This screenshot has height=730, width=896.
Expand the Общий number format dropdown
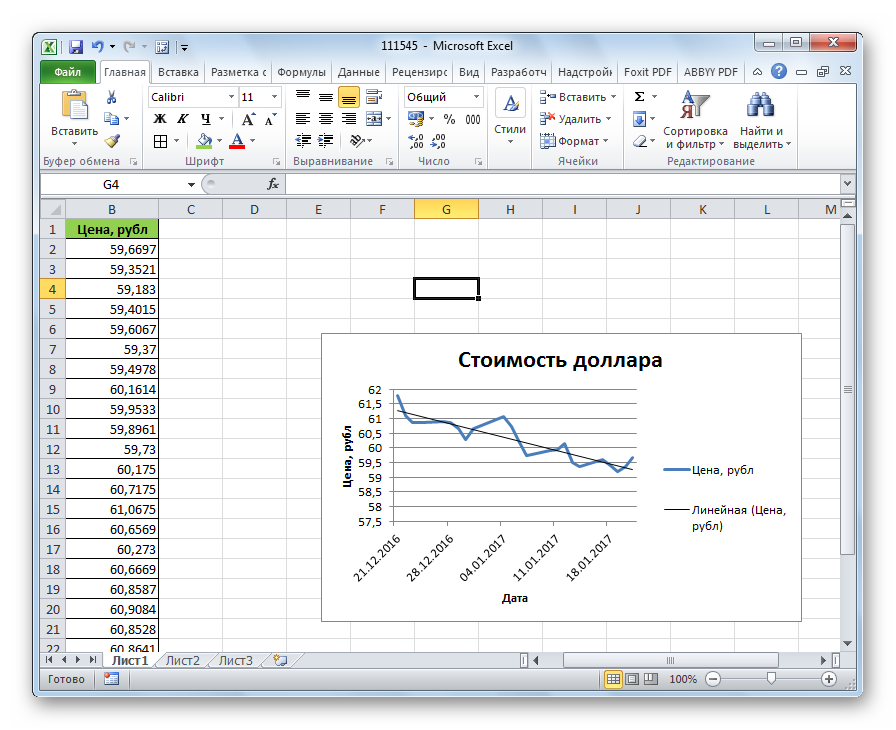(475, 97)
